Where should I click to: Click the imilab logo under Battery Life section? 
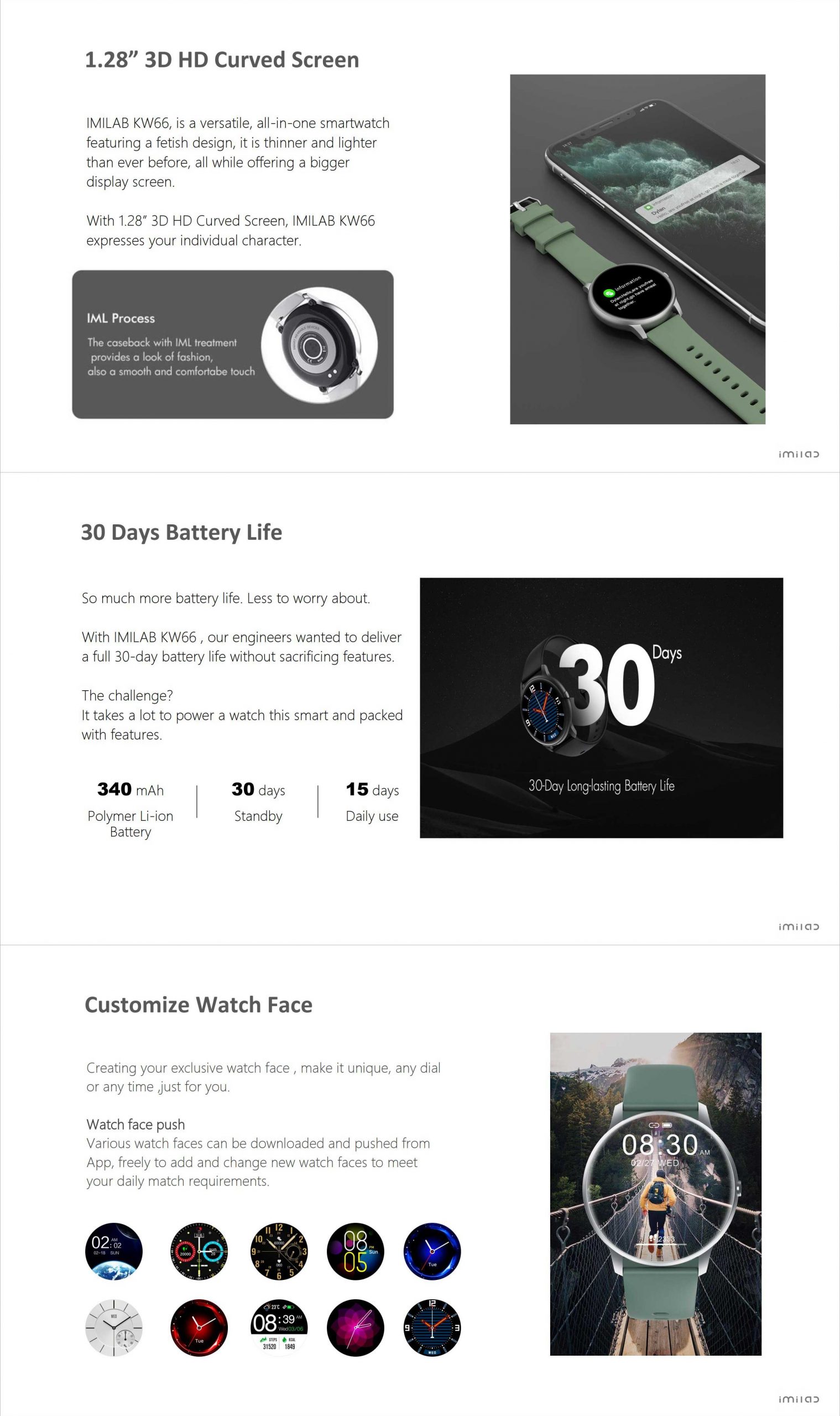[799, 927]
